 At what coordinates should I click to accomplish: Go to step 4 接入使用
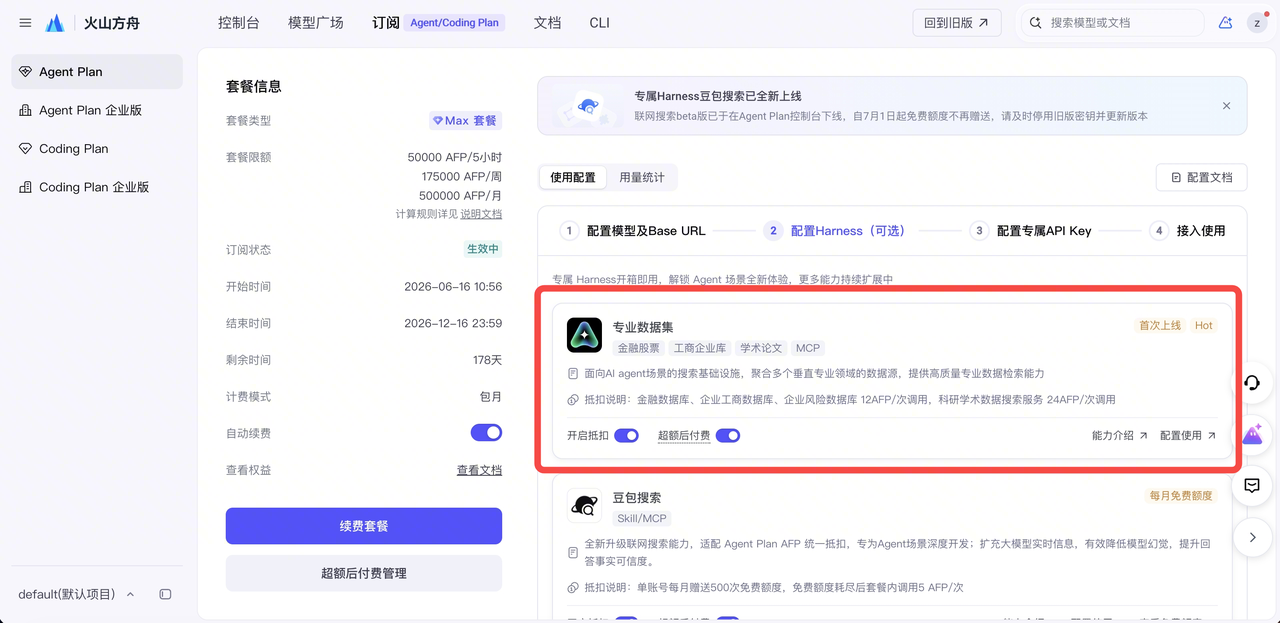[1187, 231]
